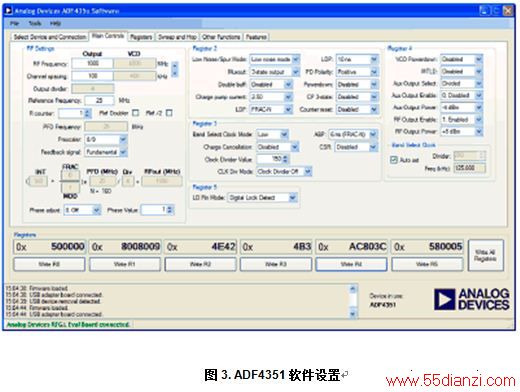Enable the Ref Doubler checkbox

click(x=136, y=113)
